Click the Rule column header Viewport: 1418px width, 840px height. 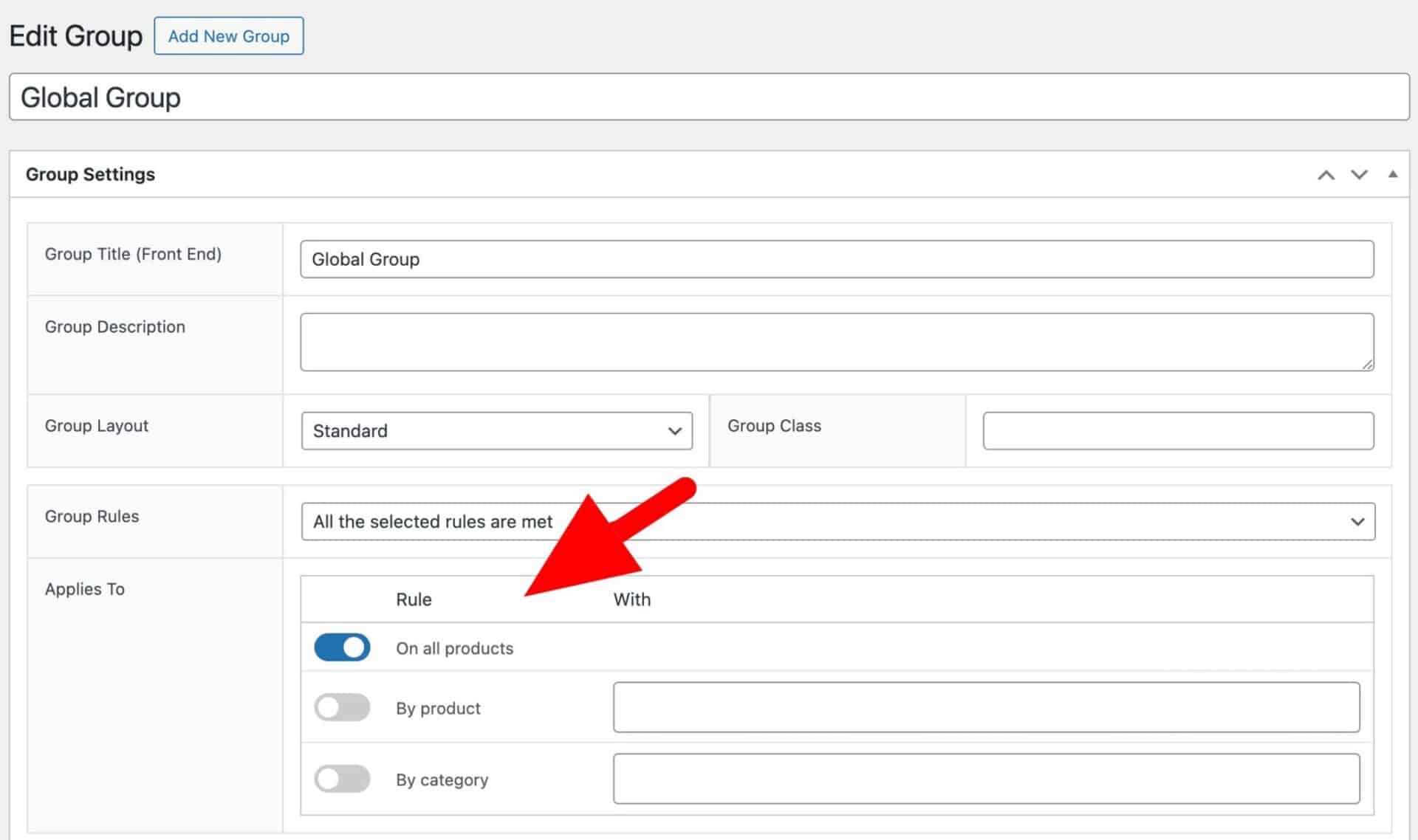click(414, 599)
